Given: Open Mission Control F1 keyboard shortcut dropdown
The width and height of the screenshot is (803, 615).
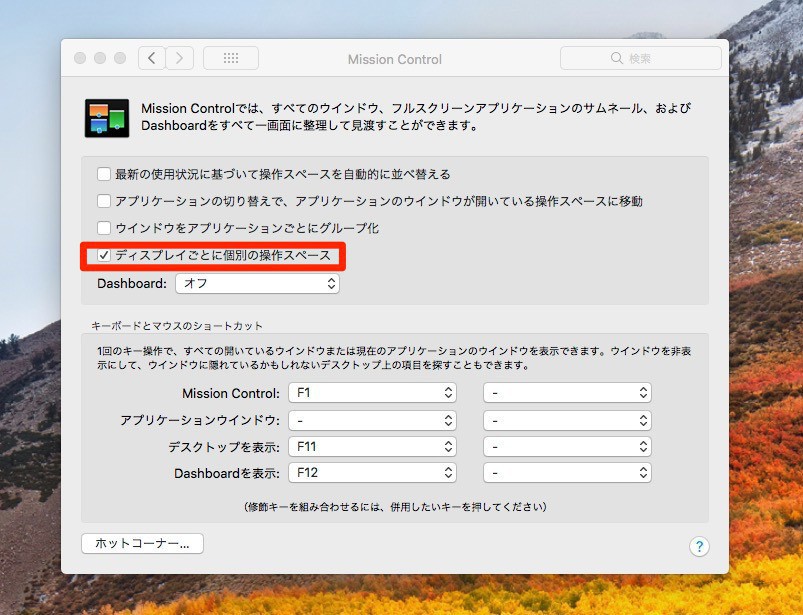Looking at the screenshot, I should 372,393.
